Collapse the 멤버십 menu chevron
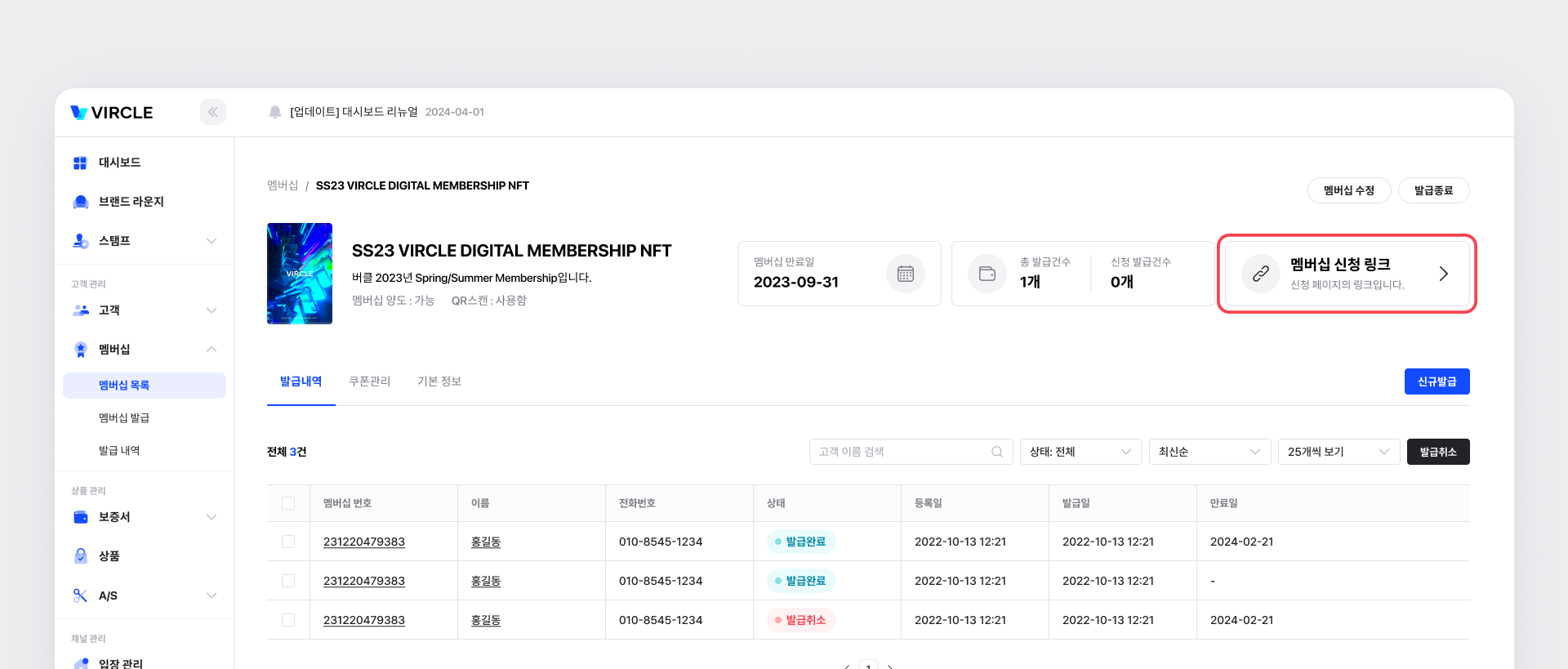 coord(212,350)
